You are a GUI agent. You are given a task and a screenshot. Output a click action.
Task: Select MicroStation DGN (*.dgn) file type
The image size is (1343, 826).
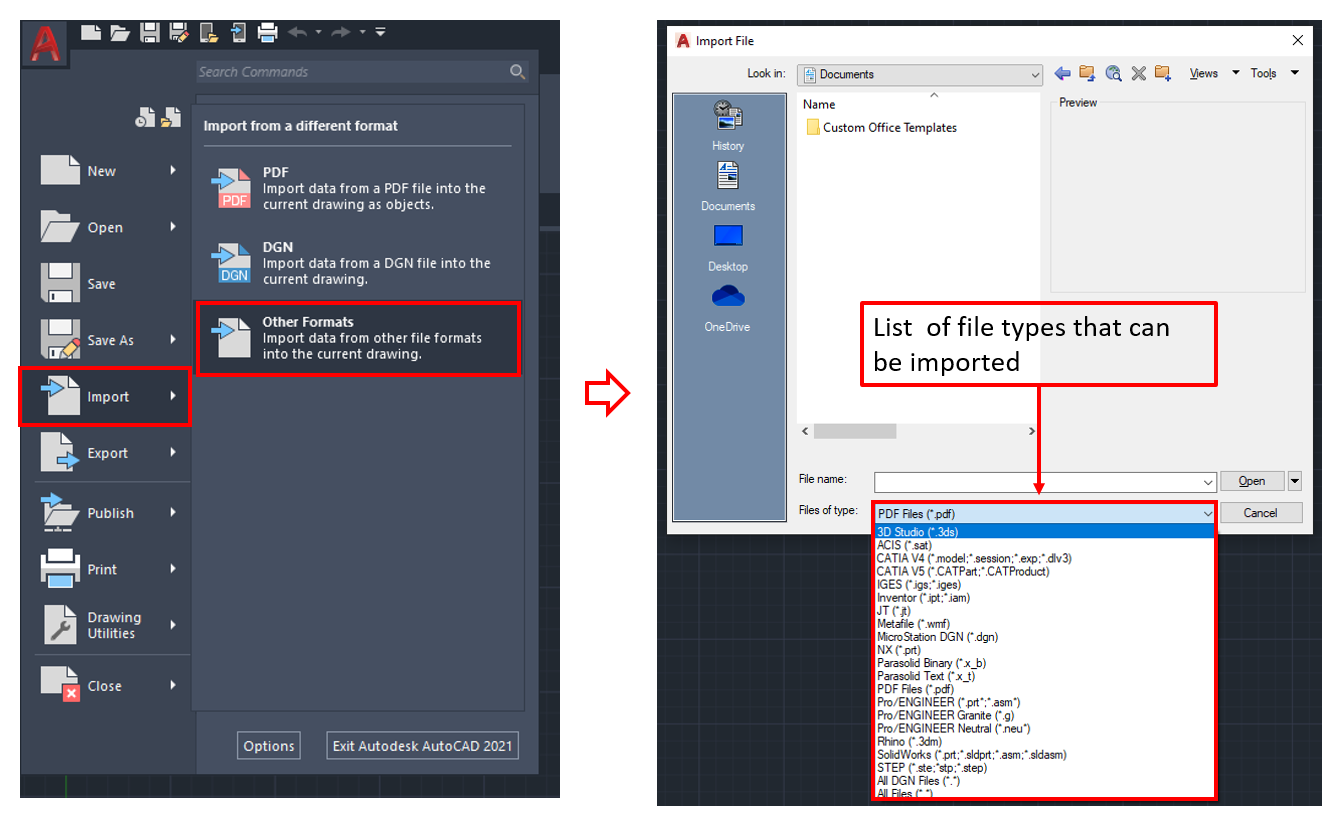point(1044,637)
